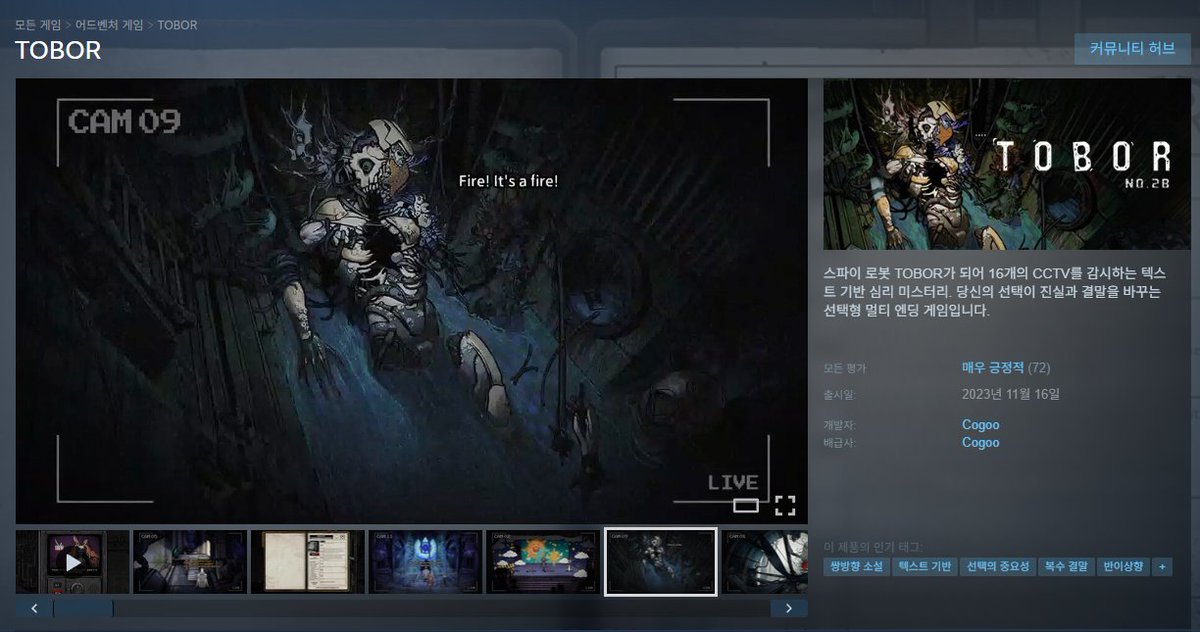Select the second thumbnail with white figure

189,562
